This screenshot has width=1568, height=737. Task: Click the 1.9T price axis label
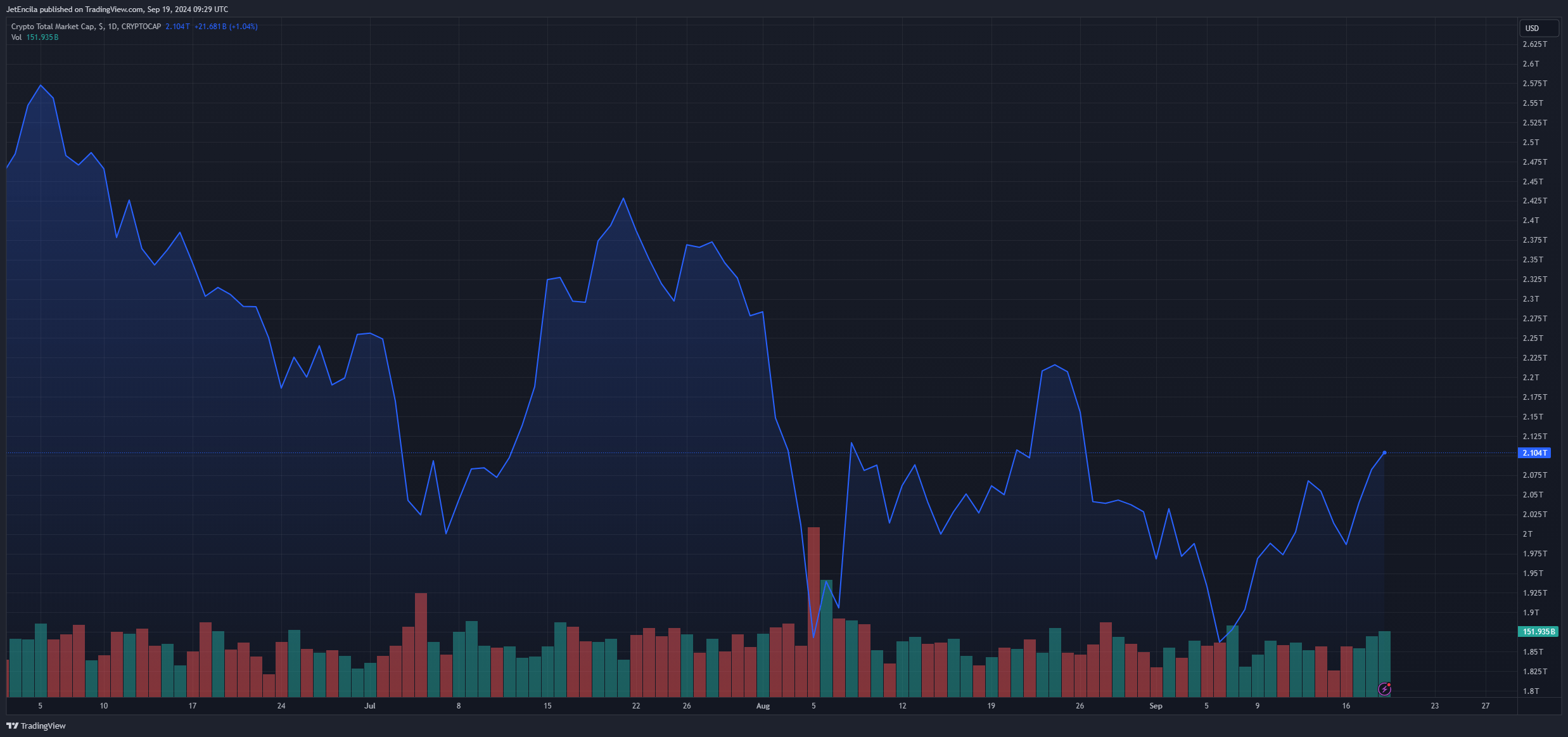tap(1531, 613)
